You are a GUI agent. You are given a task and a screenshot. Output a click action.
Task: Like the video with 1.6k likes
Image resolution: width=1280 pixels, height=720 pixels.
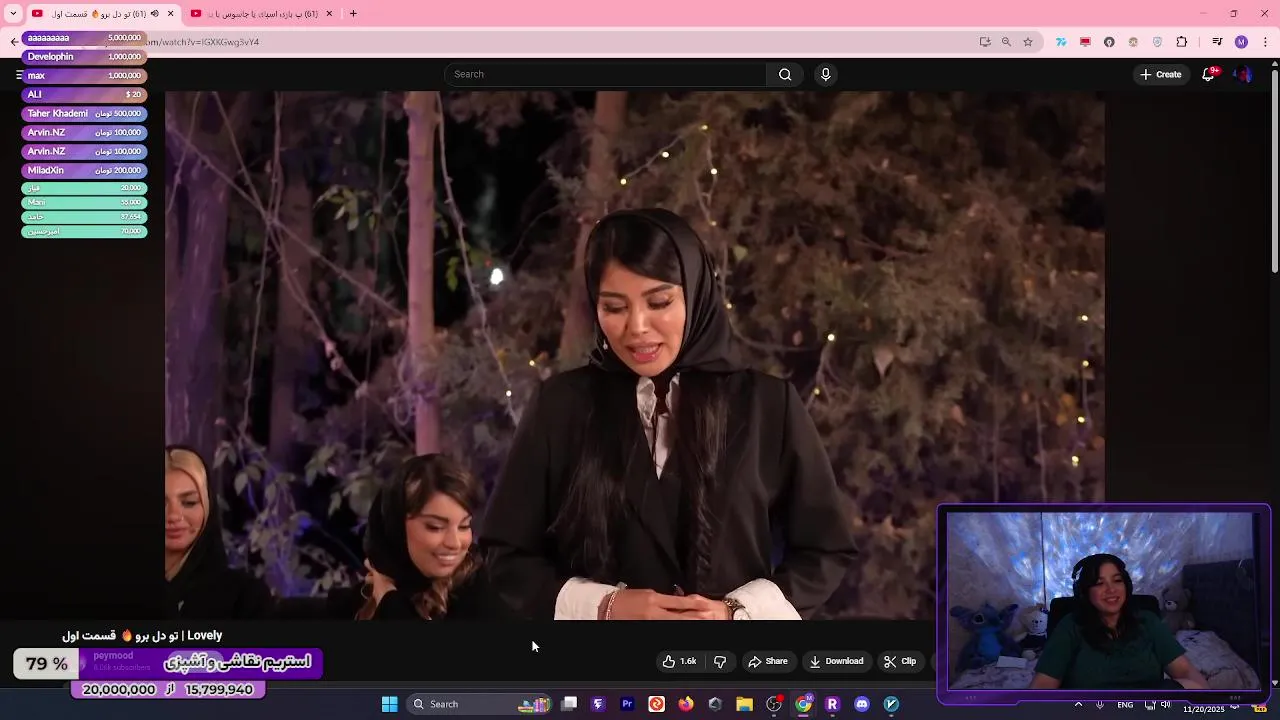click(x=679, y=661)
